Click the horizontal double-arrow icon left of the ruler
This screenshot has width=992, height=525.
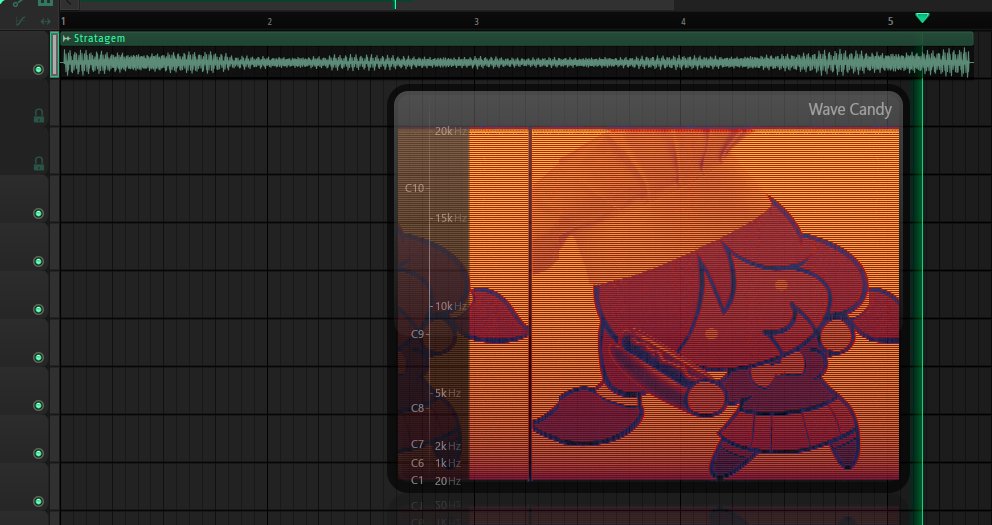pos(45,21)
